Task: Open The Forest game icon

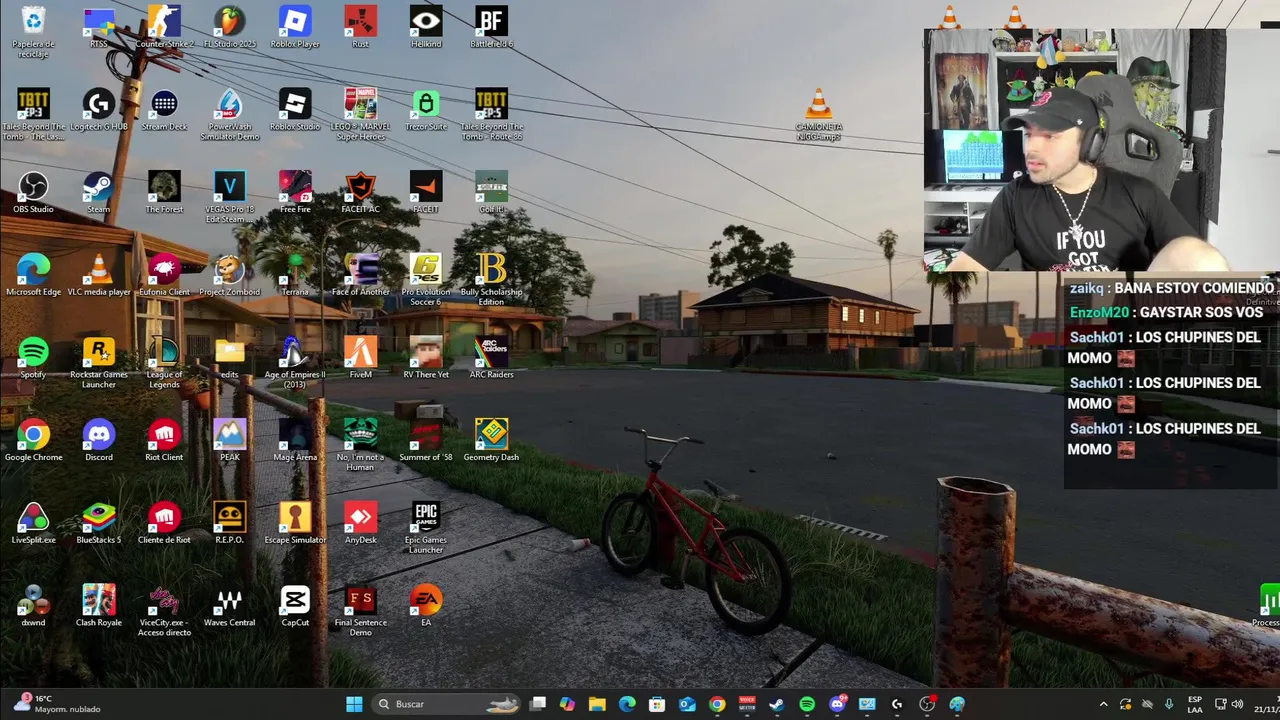Action: pos(164,194)
